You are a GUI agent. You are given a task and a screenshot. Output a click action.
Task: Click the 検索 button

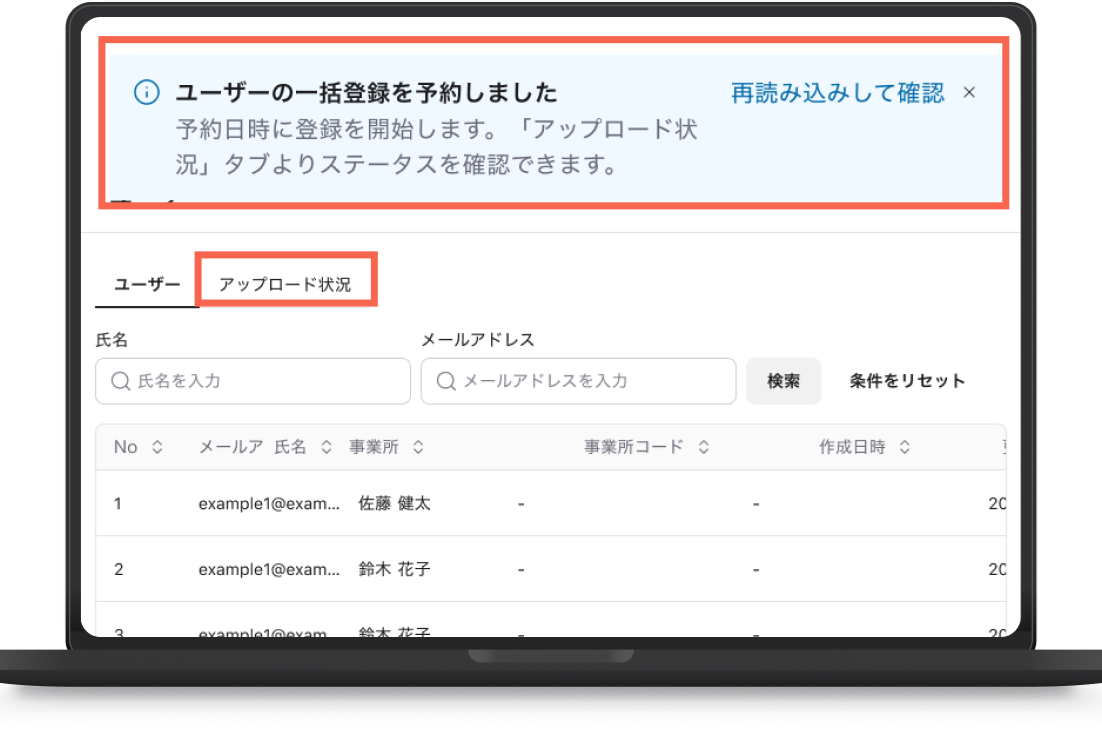point(783,381)
